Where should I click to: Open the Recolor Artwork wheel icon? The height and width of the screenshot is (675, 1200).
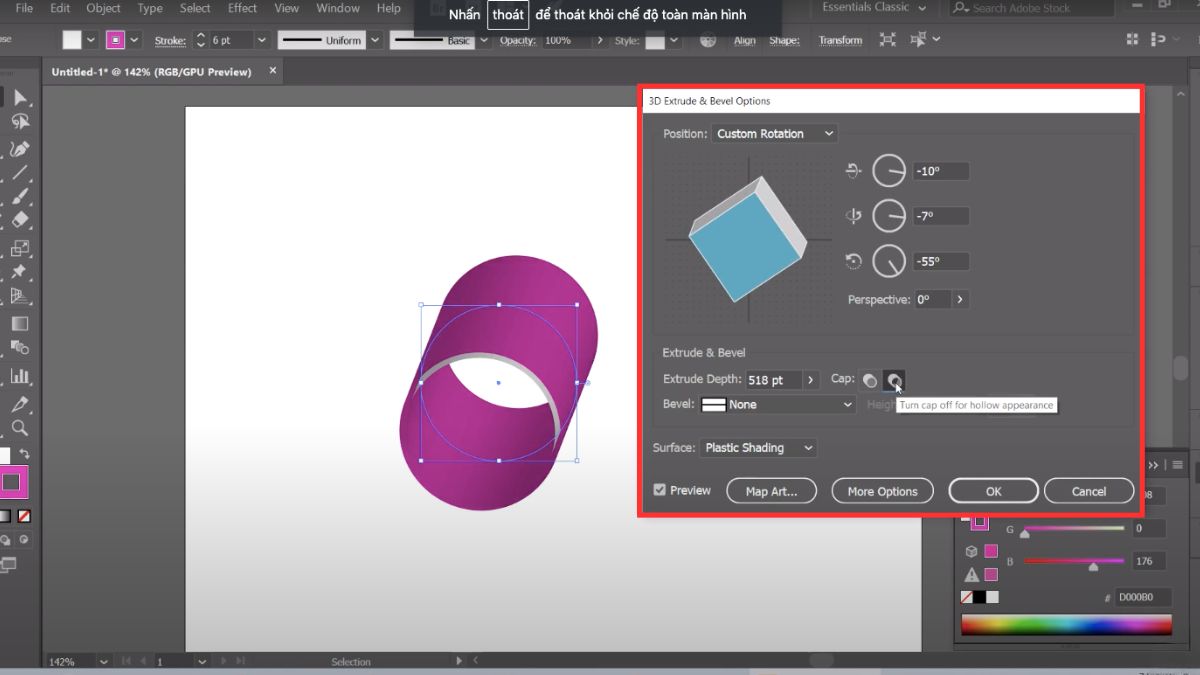point(708,41)
